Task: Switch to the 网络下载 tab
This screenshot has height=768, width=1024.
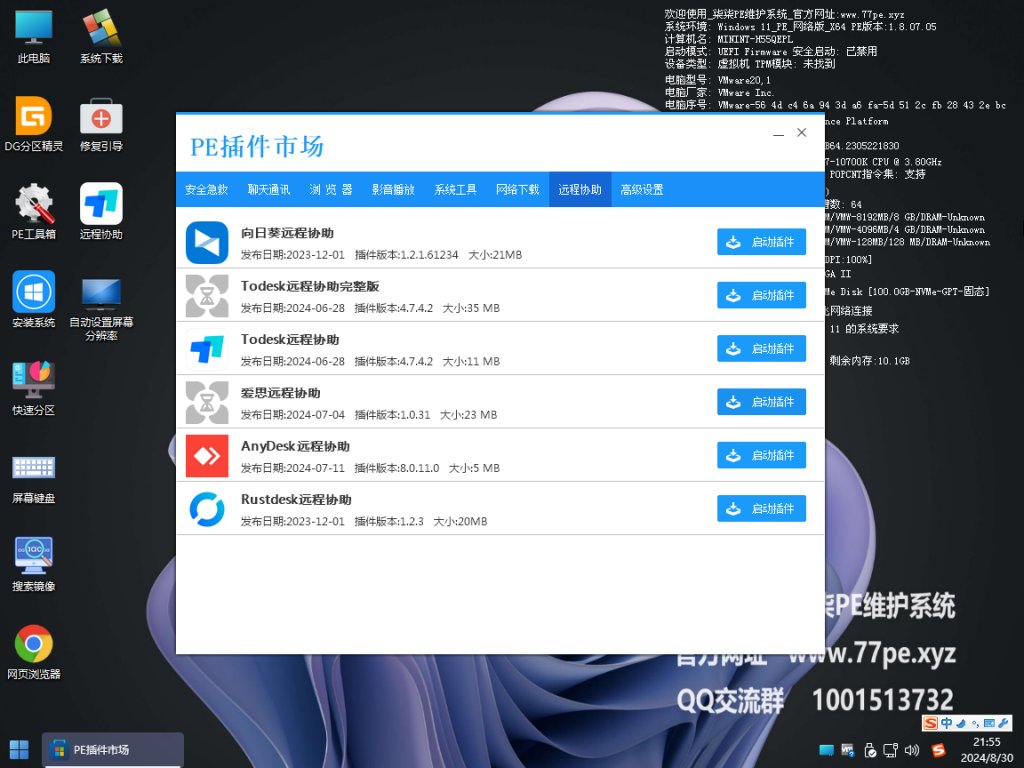Action: pyautogui.click(x=517, y=189)
